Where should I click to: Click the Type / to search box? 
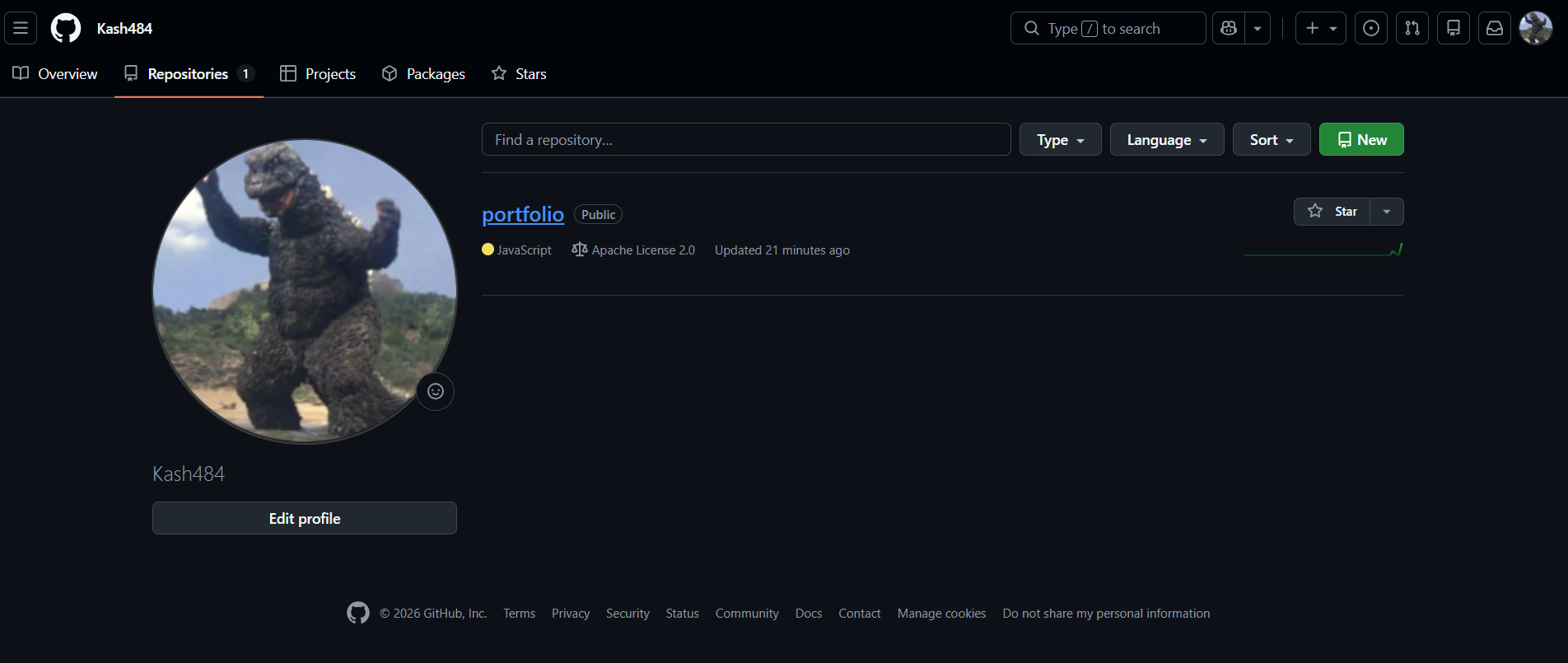pos(1108,28)
